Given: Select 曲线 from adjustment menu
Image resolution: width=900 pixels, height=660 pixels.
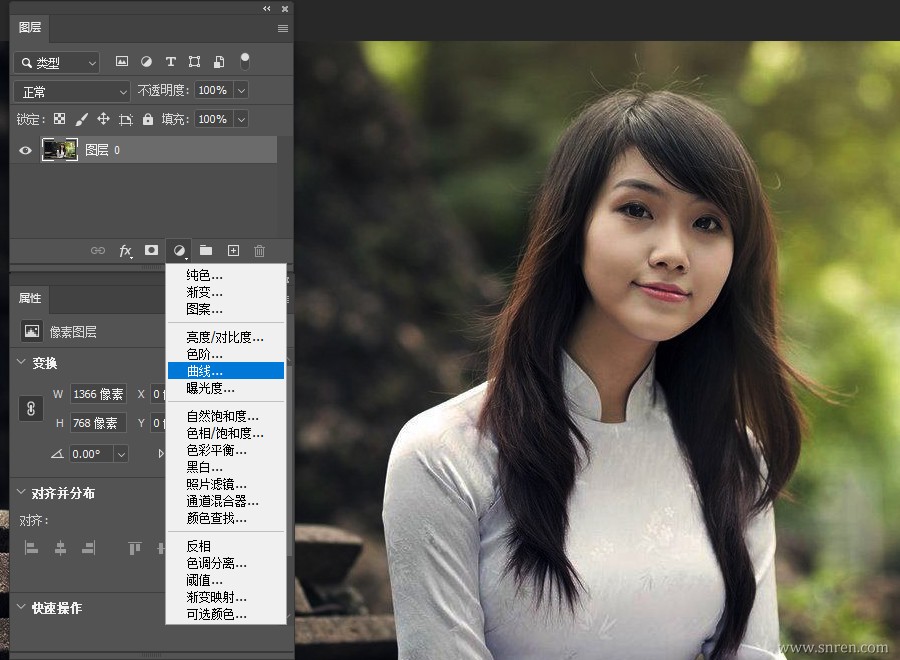Looking at the screenshot, I should pos(226,371).
